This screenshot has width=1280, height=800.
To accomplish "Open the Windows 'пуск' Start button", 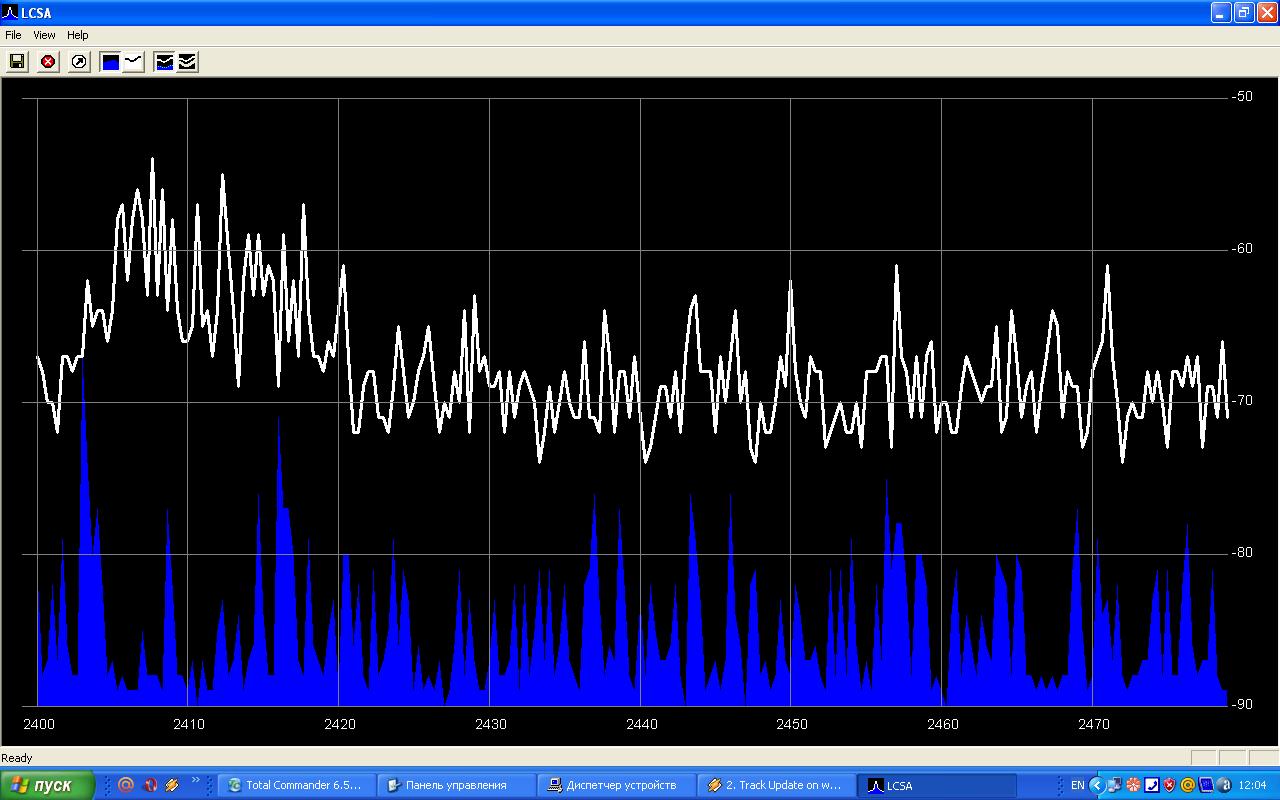I will (x=47, y=785).
